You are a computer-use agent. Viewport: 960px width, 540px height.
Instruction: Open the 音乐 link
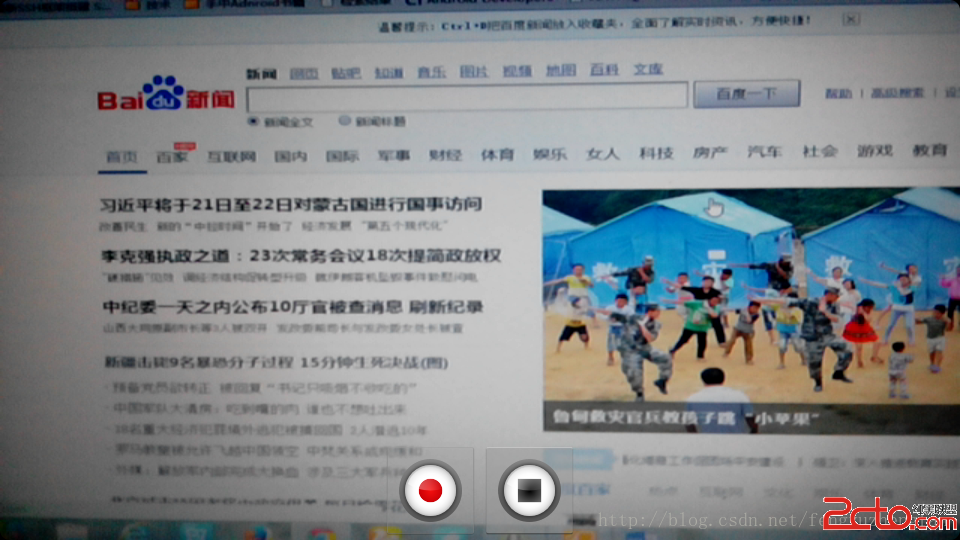[x=432, y=72]
